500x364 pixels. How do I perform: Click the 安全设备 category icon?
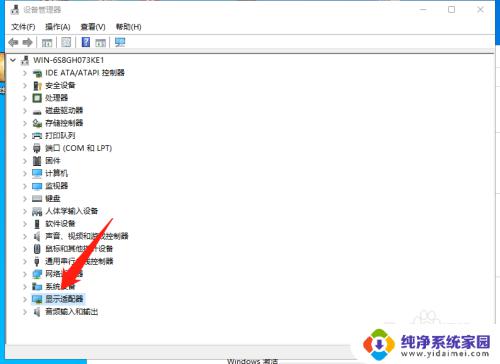(37, 86)
